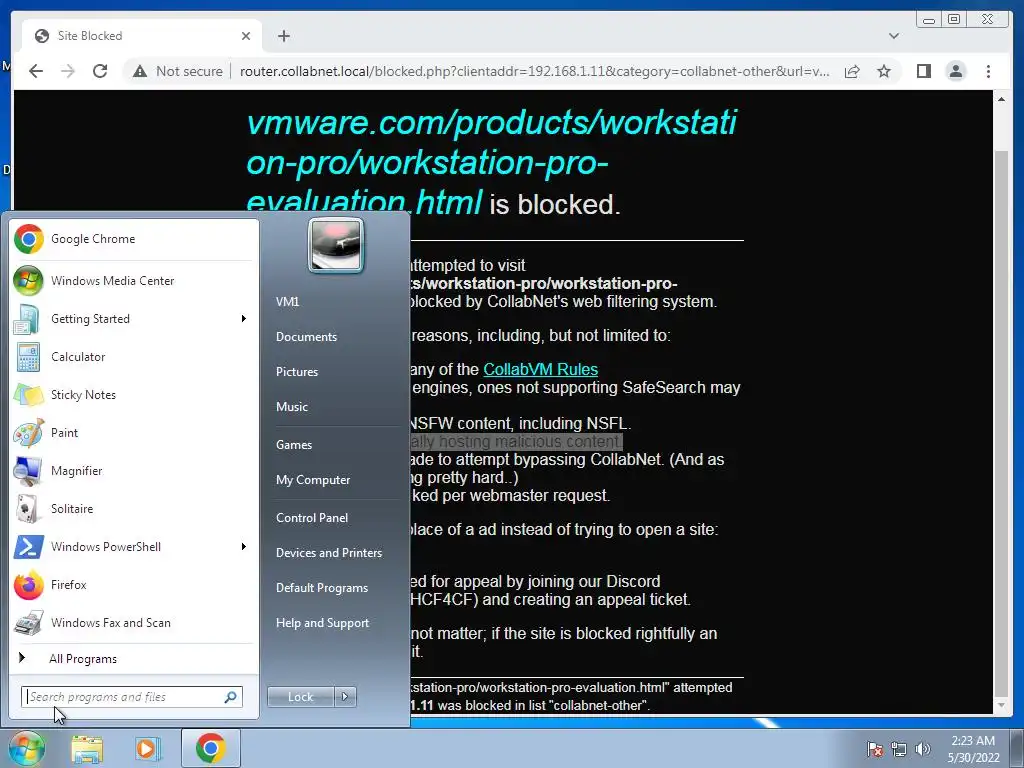Open Chrome tab search dropdown
Viewport: 1024px width, 768px height.
pyautogui.click(x=894, y=36)
